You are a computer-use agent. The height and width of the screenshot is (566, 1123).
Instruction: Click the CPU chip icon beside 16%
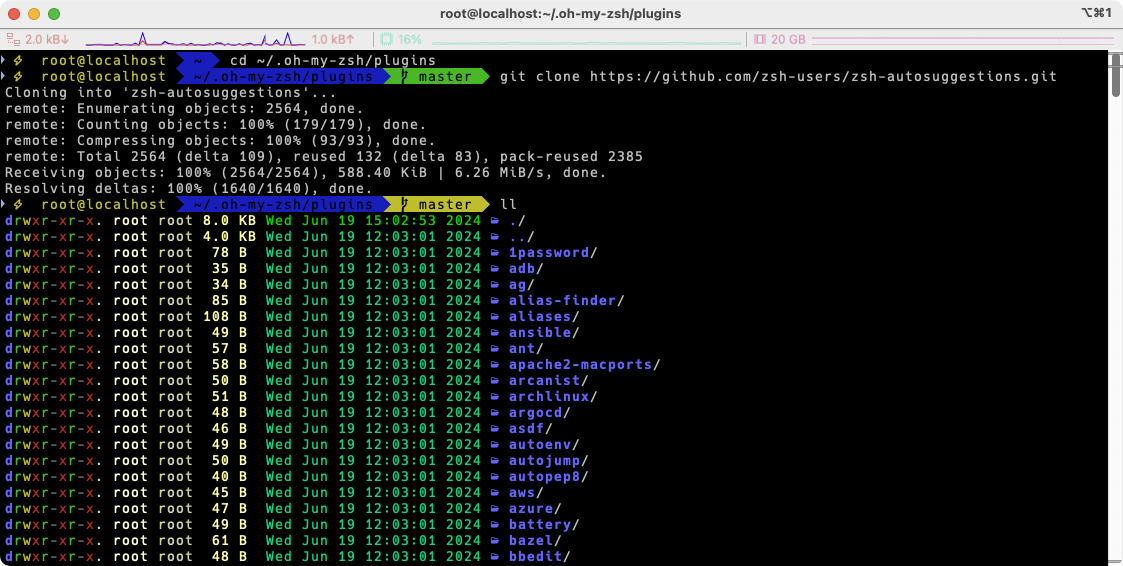tap(386, 39)
